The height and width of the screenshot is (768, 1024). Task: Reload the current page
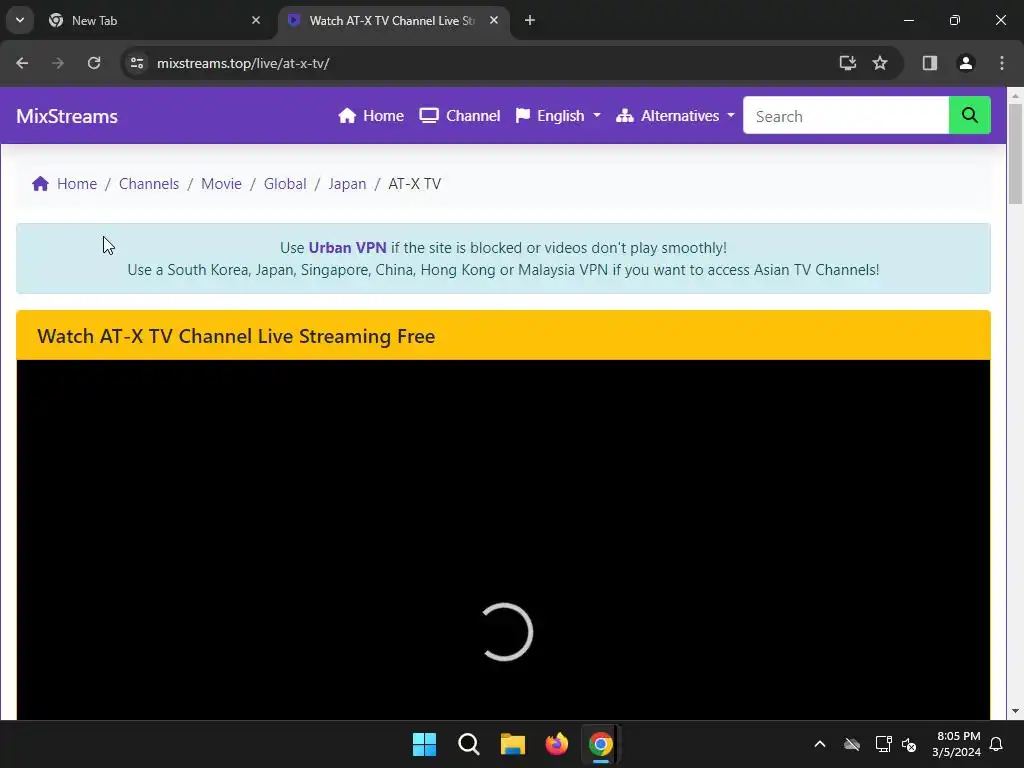[x=94, y=63]
